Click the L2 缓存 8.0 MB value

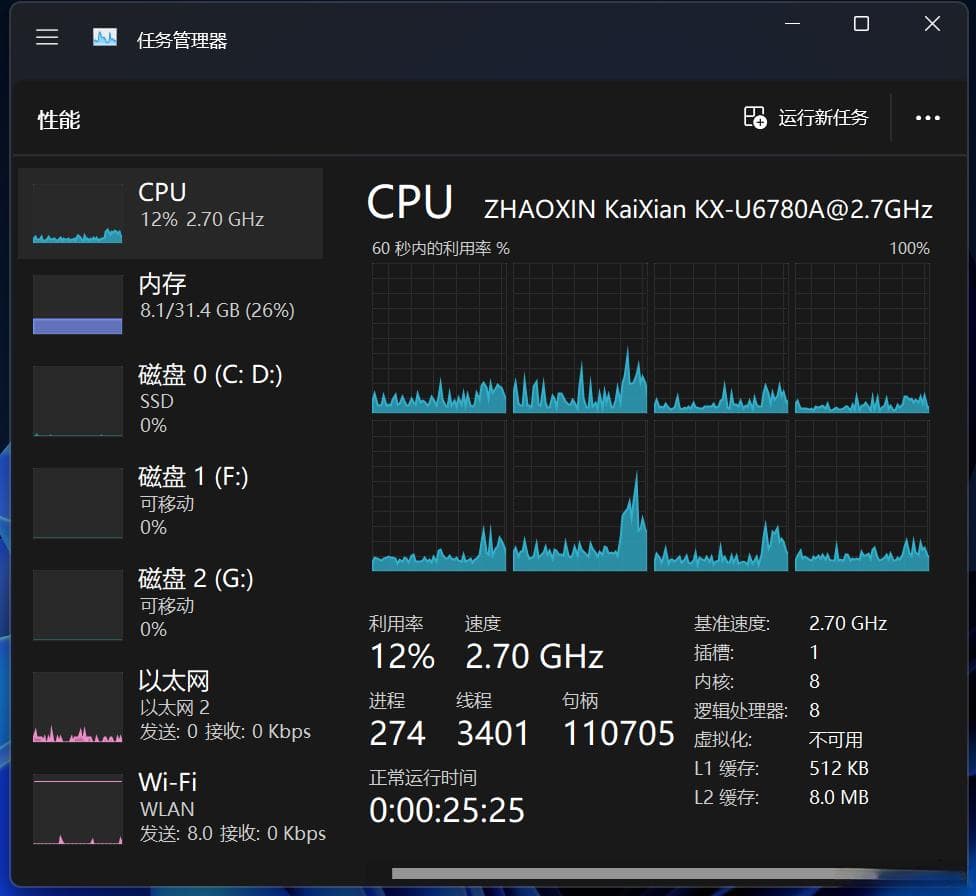pos(838,797)
